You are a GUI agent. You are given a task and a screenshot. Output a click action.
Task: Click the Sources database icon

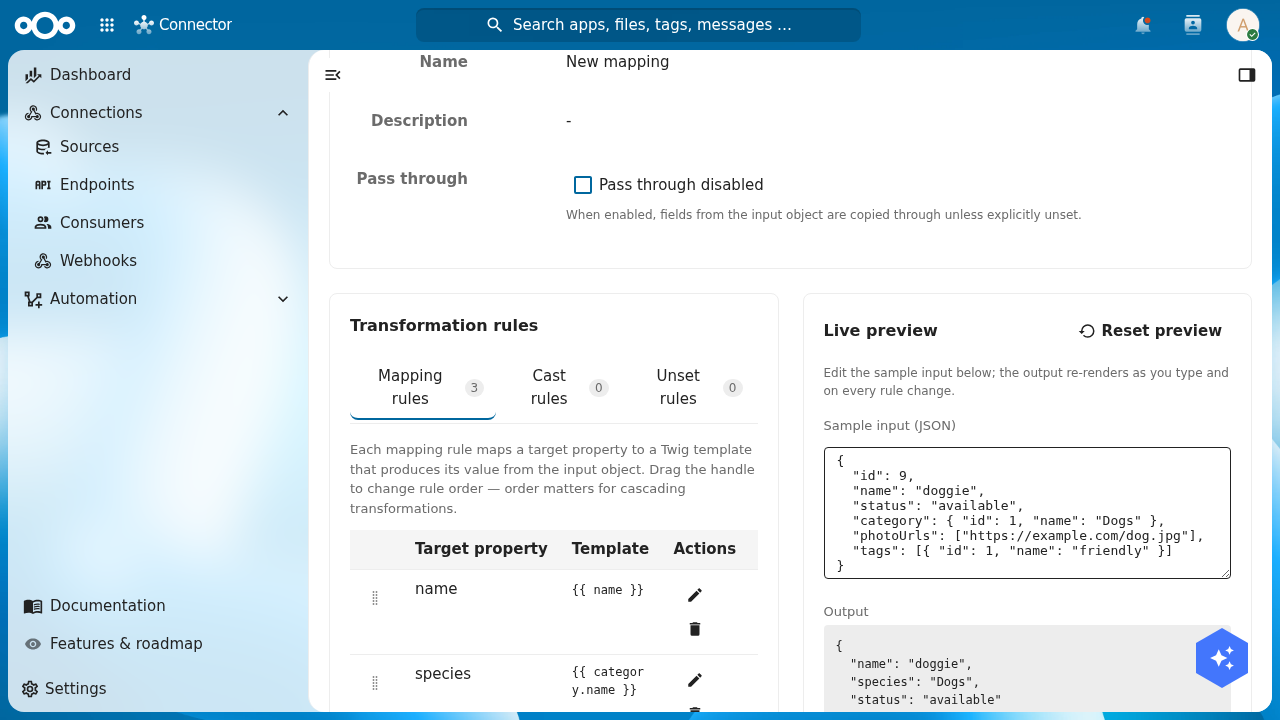pos(43,147)
